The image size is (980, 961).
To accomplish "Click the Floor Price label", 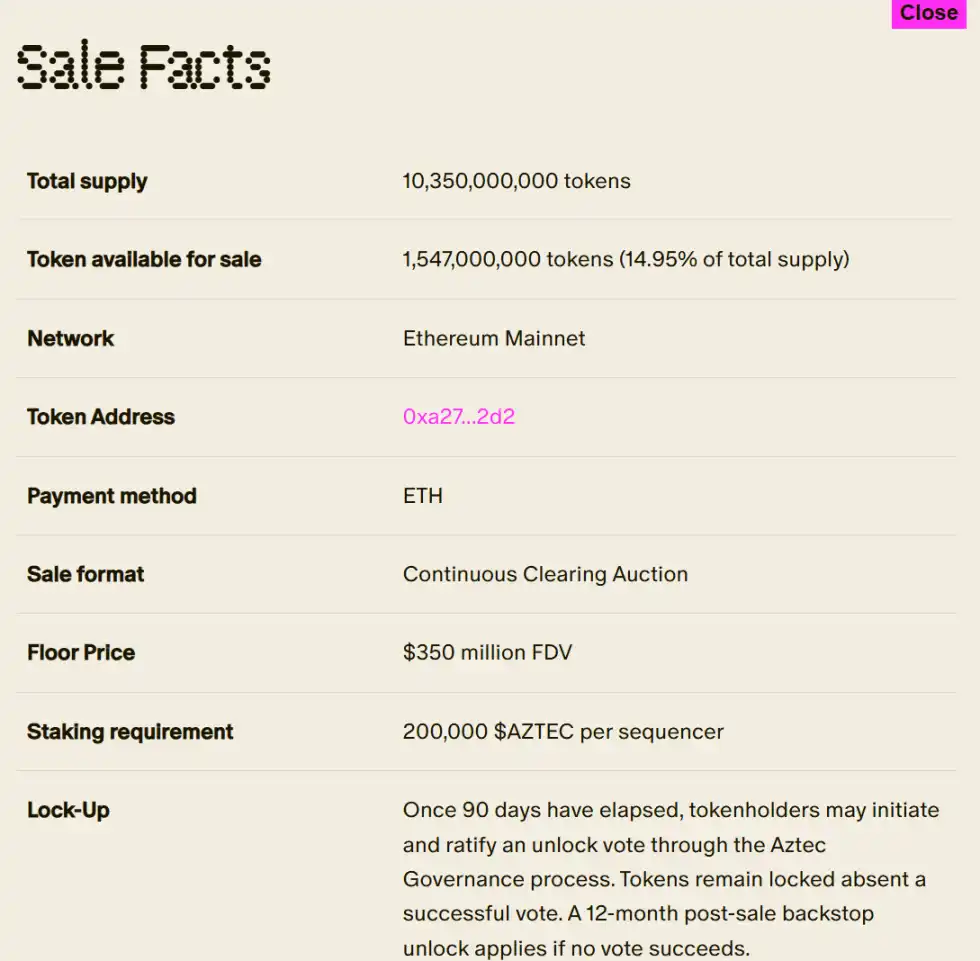I will pyautogui.click(x=81, y=652).
